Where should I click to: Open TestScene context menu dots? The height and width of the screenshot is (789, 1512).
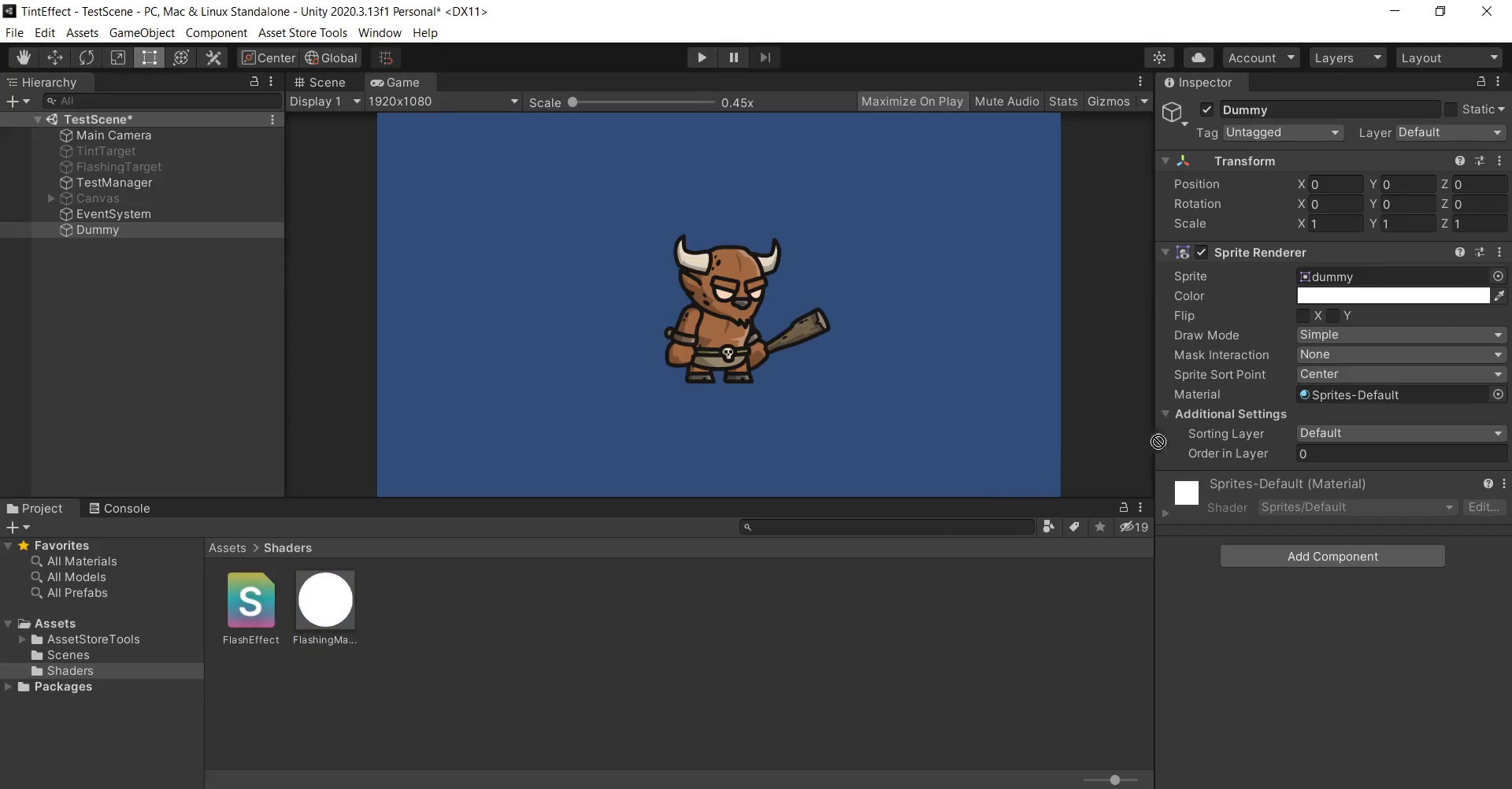(272, 120)
